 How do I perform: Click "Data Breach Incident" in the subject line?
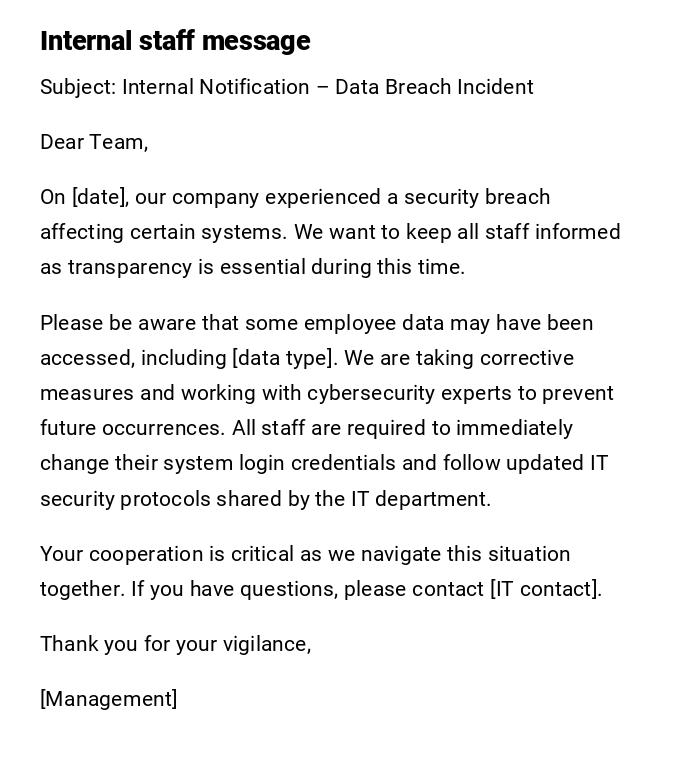434,87
